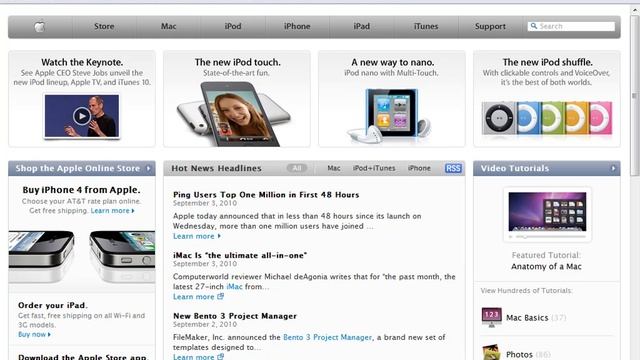Screen dimensions: 640x360
Task: Go to the Mac tab
Action: (x=168, y=26)
